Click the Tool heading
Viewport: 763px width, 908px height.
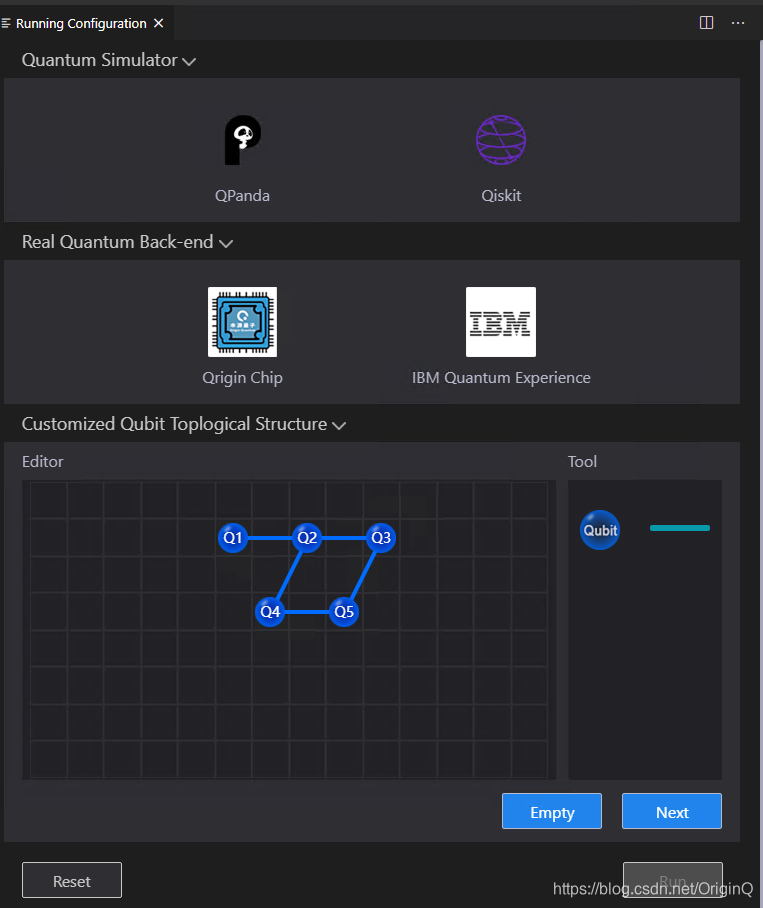click(x=582, y=462)
